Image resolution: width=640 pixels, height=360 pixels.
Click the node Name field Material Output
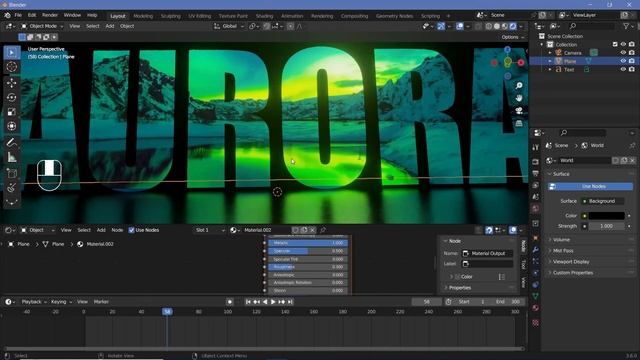point(487,253)
